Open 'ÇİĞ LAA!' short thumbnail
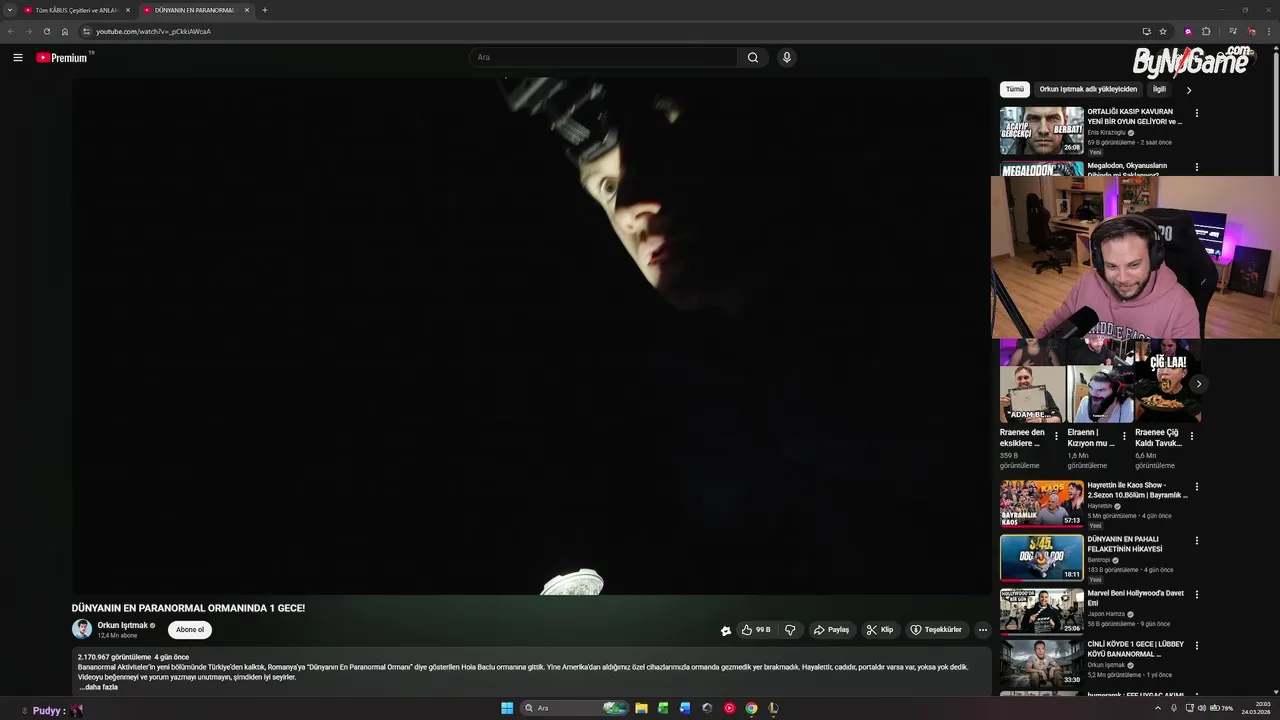This screenshot has width=1280, height=720. pyautogui.click(x=1168, y=382)
